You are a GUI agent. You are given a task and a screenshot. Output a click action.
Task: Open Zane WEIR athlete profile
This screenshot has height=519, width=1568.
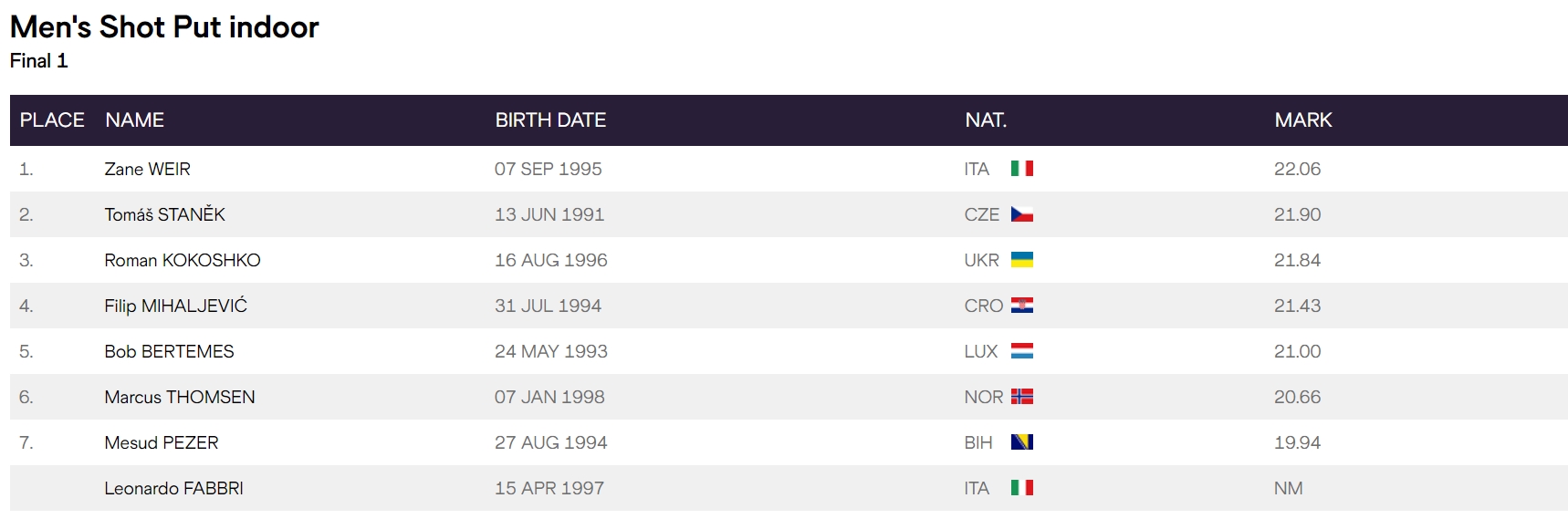pyautogui.click(x=147, y=169)
